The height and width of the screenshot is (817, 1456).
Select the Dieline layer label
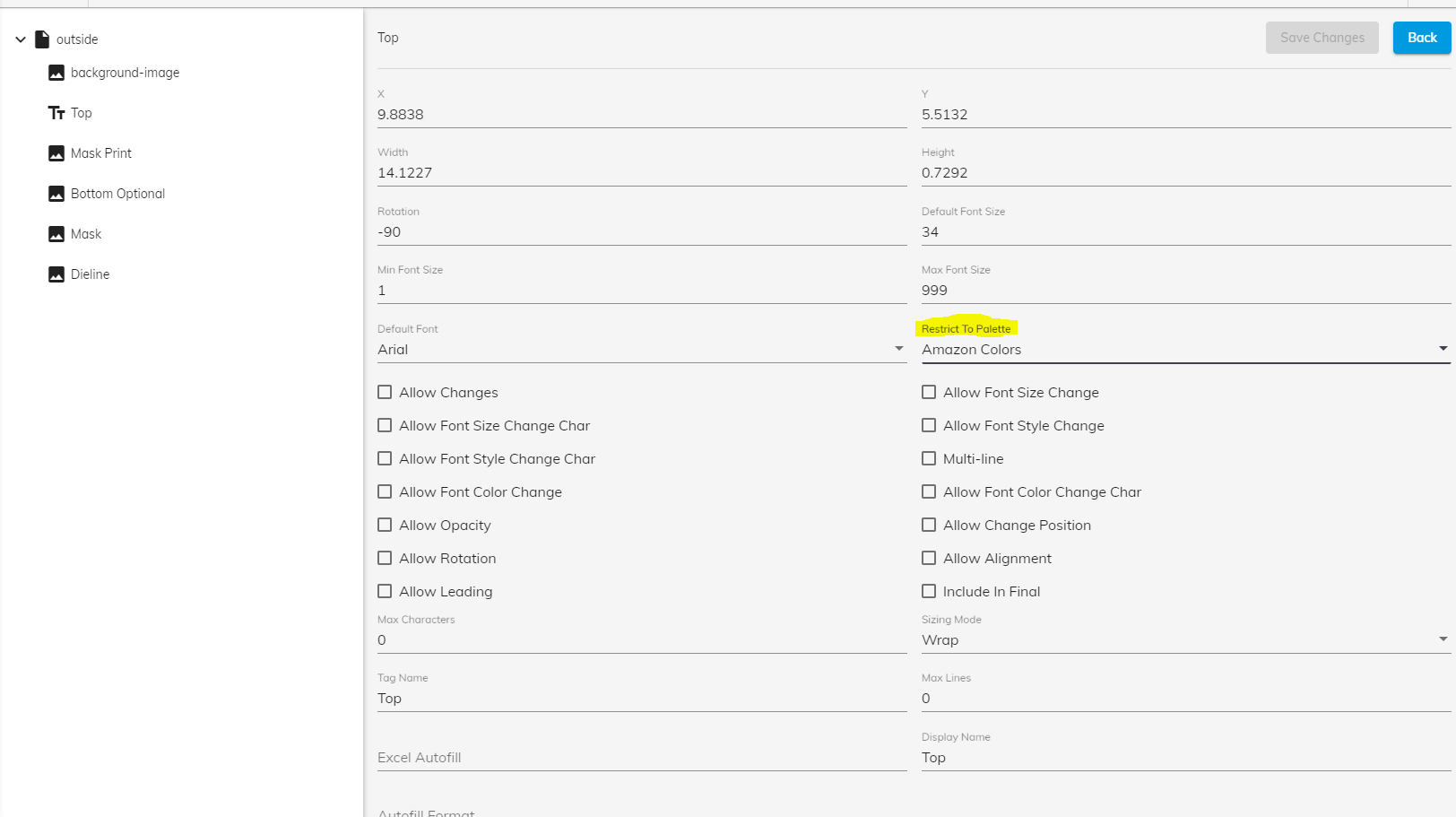(91, 274)
